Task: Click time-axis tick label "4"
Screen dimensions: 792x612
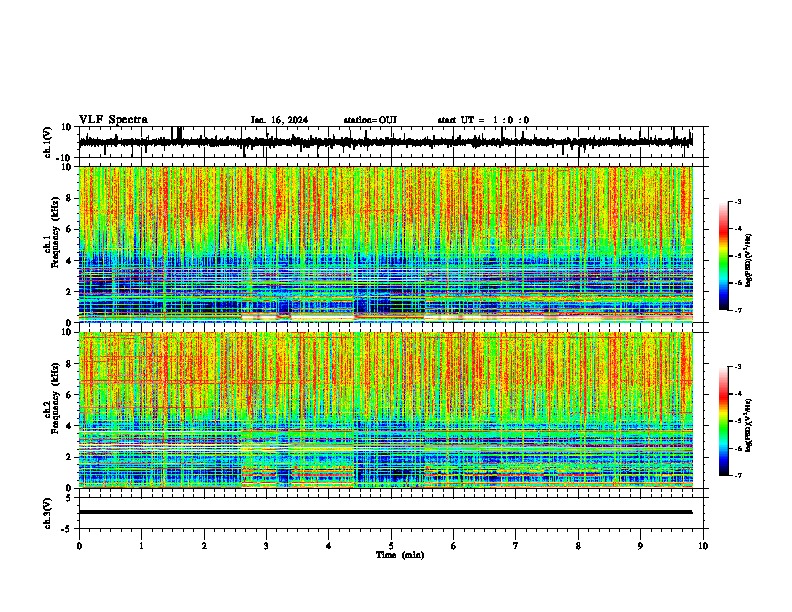Action: 329,546
